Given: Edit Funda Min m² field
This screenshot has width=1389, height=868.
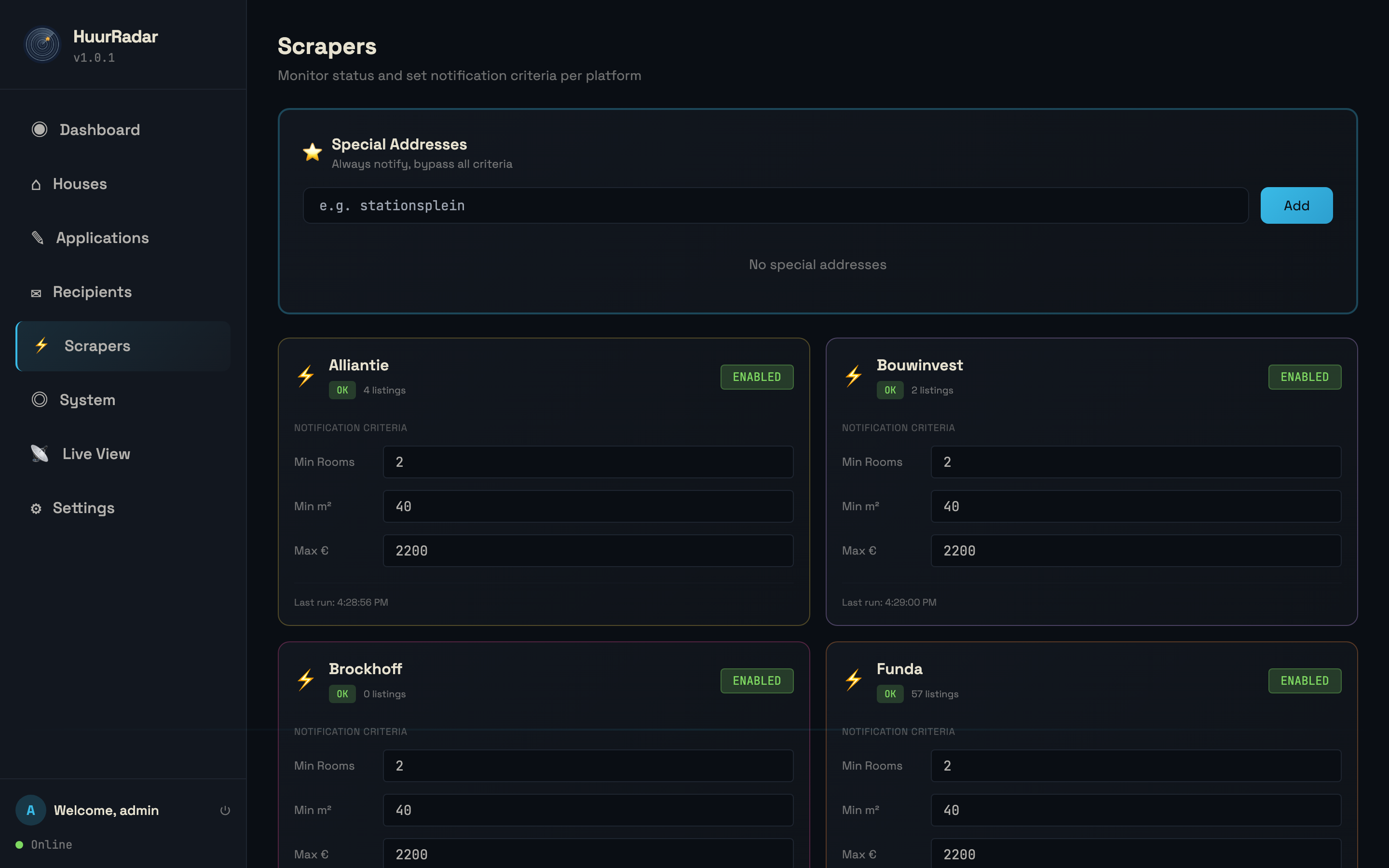Looking at the screenshot, I should click(x=1135, y=810).
